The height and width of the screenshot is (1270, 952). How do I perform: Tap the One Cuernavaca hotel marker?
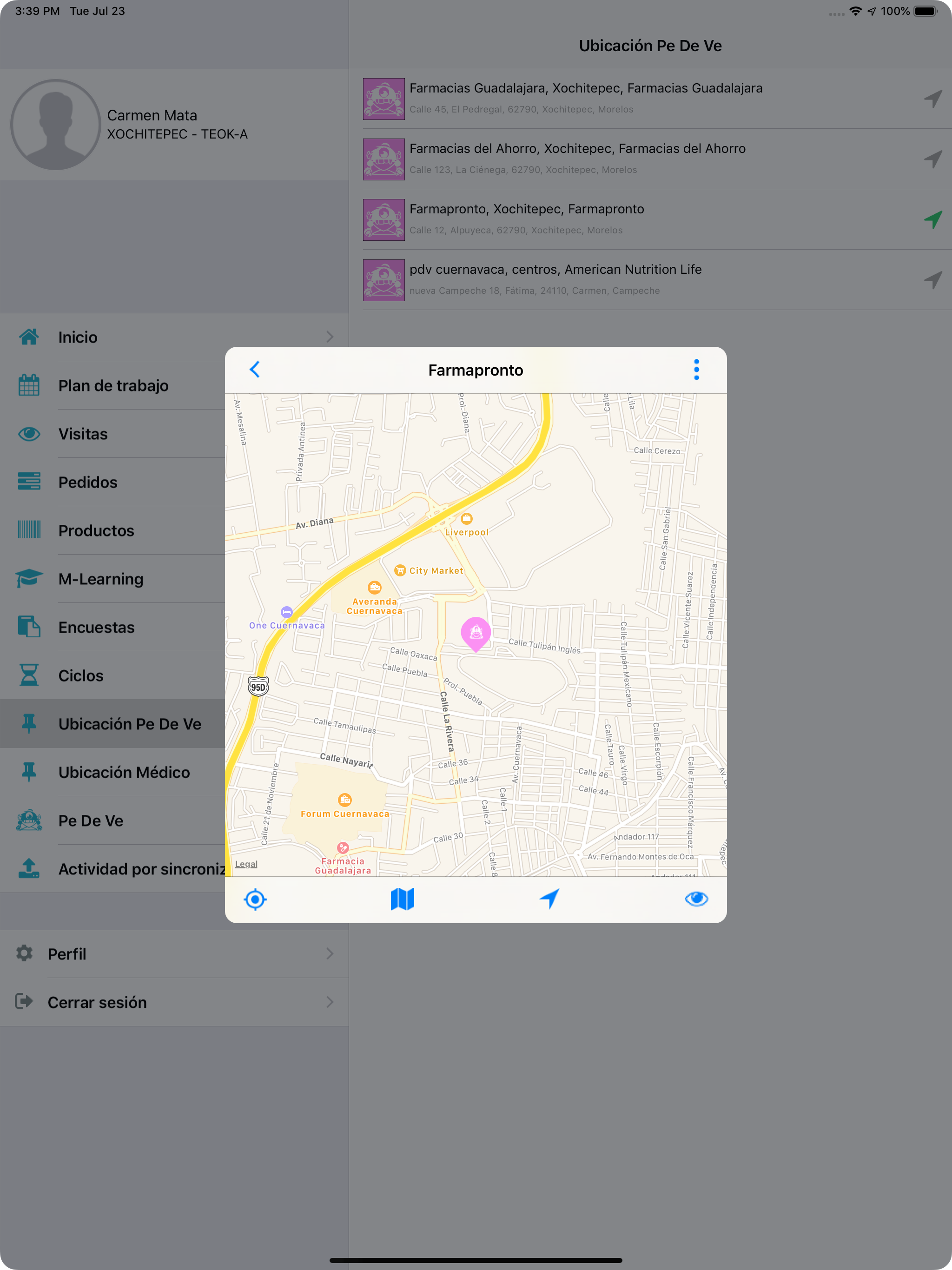[286, 612]
